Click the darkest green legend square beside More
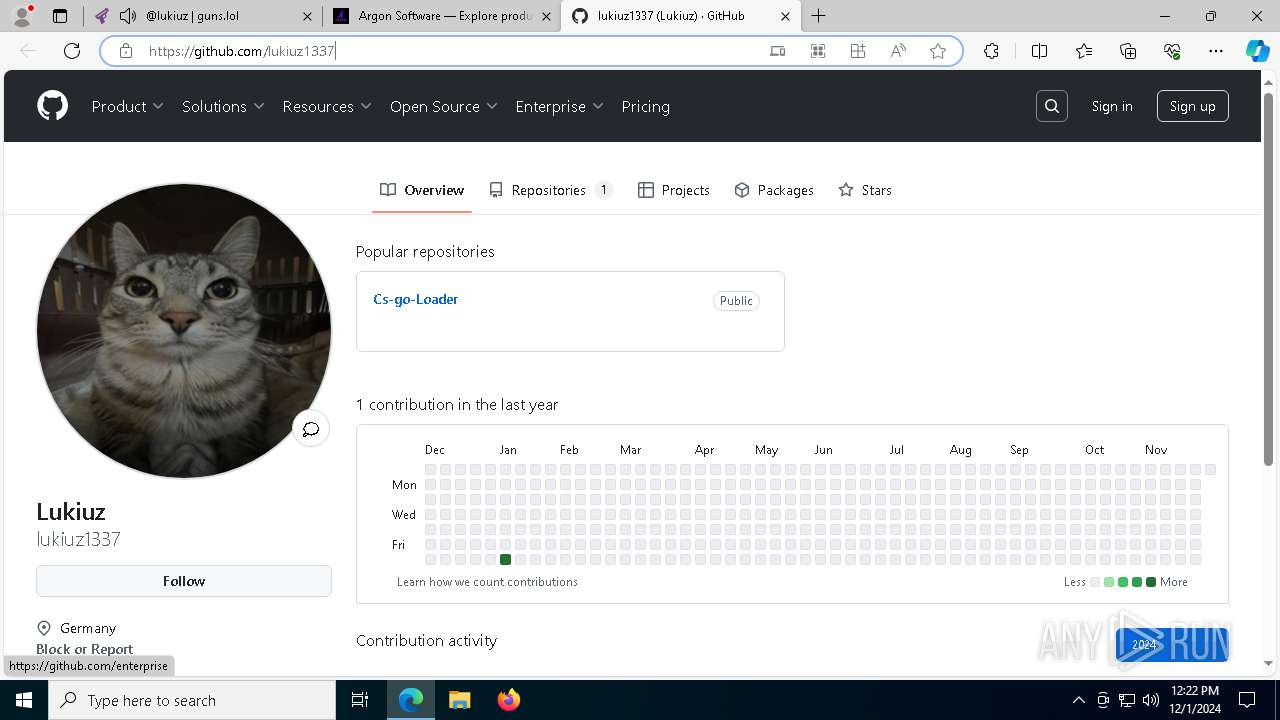Viewport: 1280px width, 720px height. pos(1151,582)
